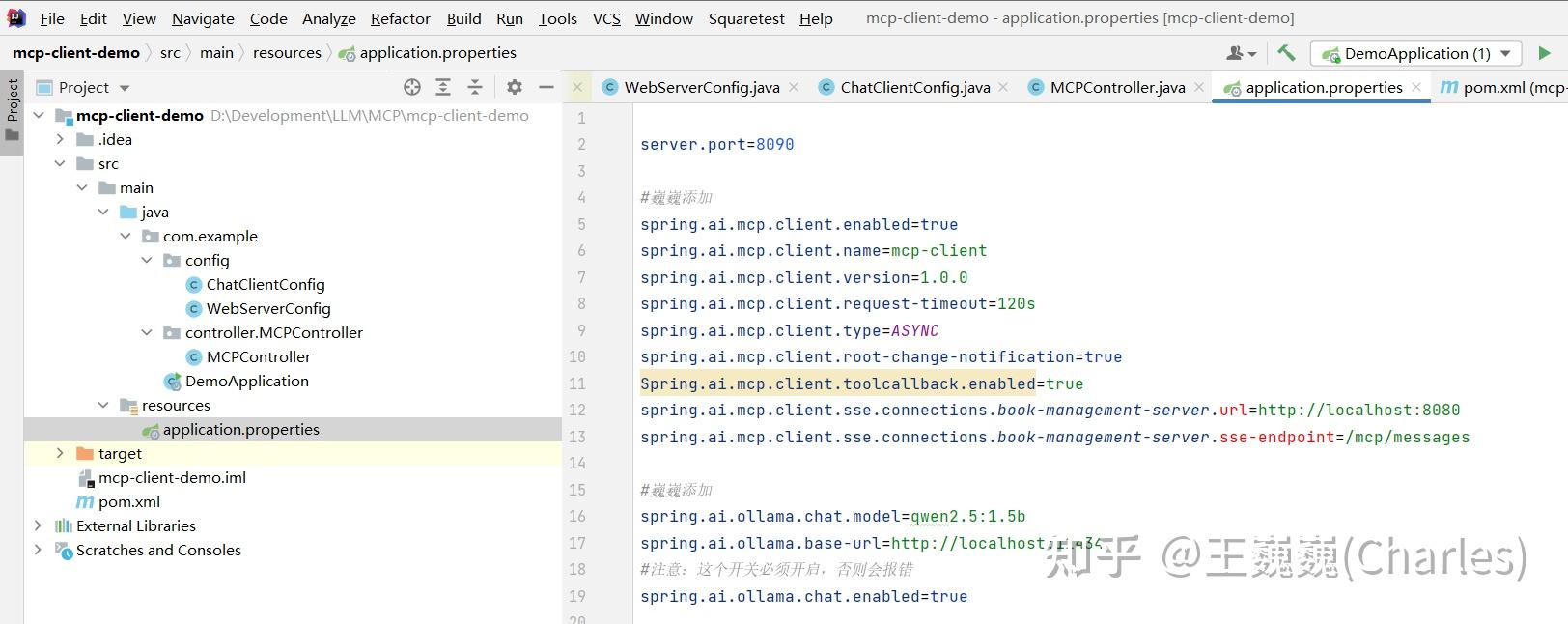The height and width of the screenshot is (624, 1568).
Task: Click mcp-client-demo breadcrumb
Action: 76,53
